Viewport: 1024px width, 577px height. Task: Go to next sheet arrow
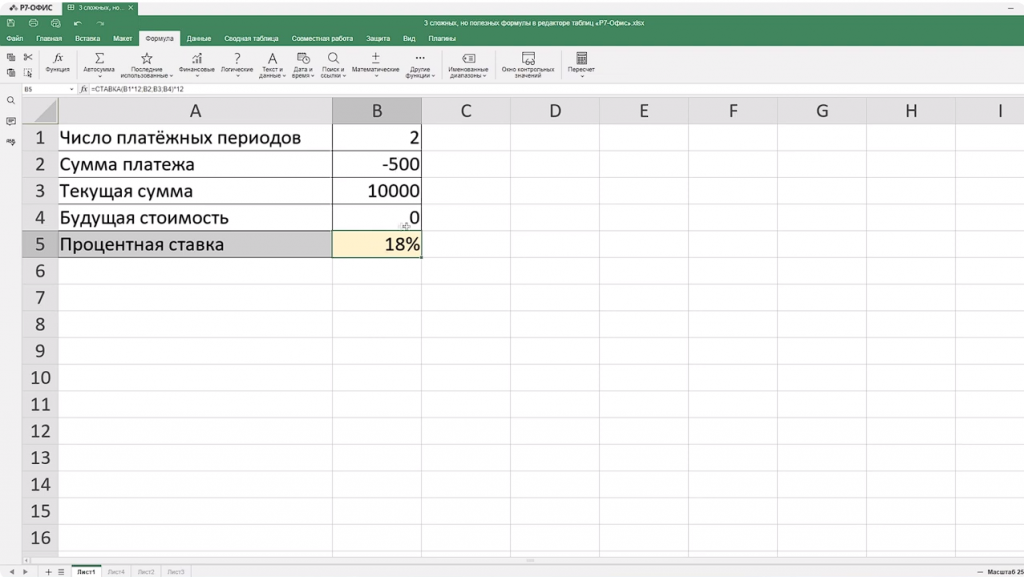[25, 572]
